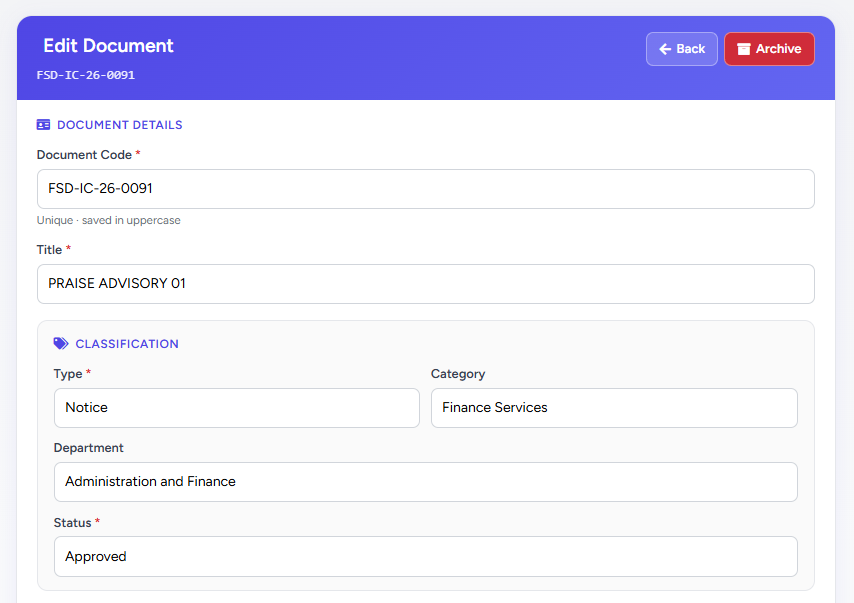
Task: Click the archive box icon
Action: pos(743,49)
